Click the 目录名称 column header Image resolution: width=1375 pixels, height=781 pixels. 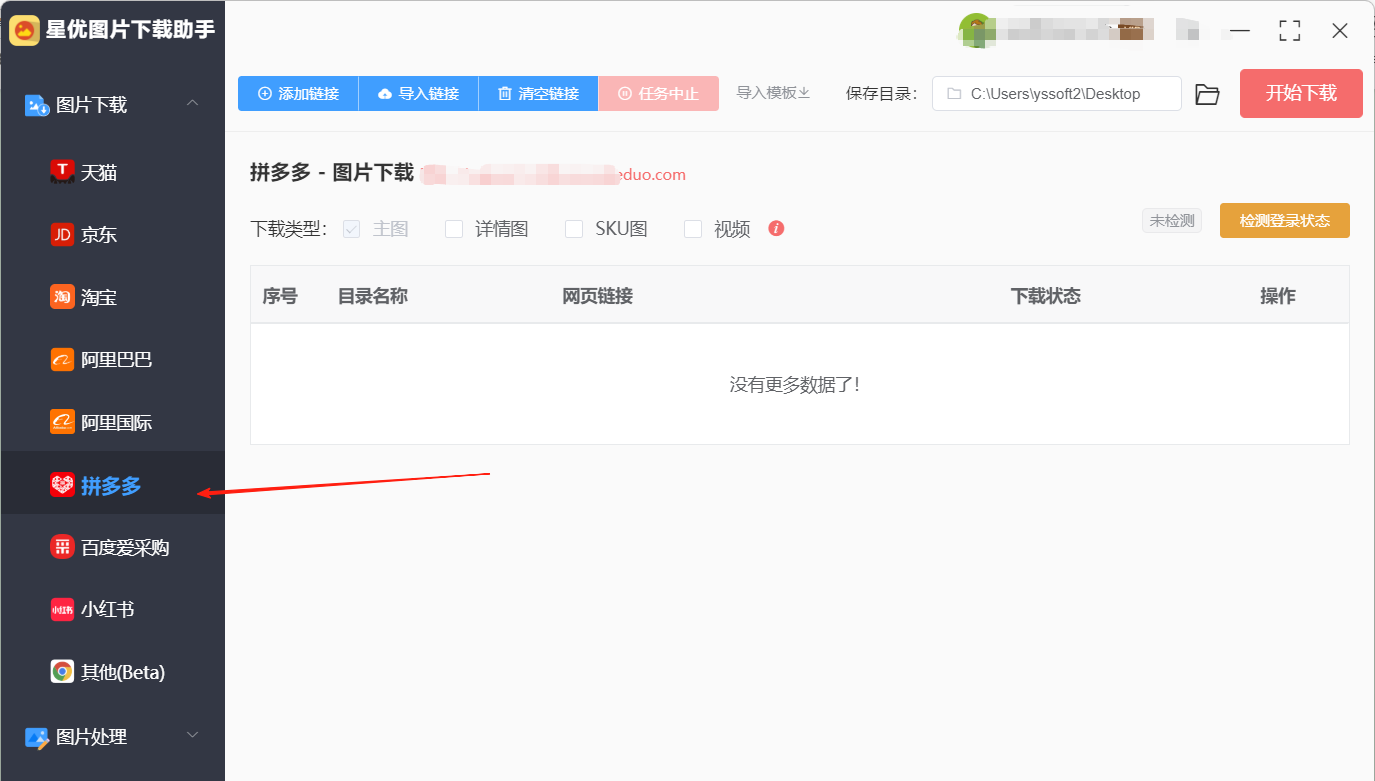coord(372,296)
